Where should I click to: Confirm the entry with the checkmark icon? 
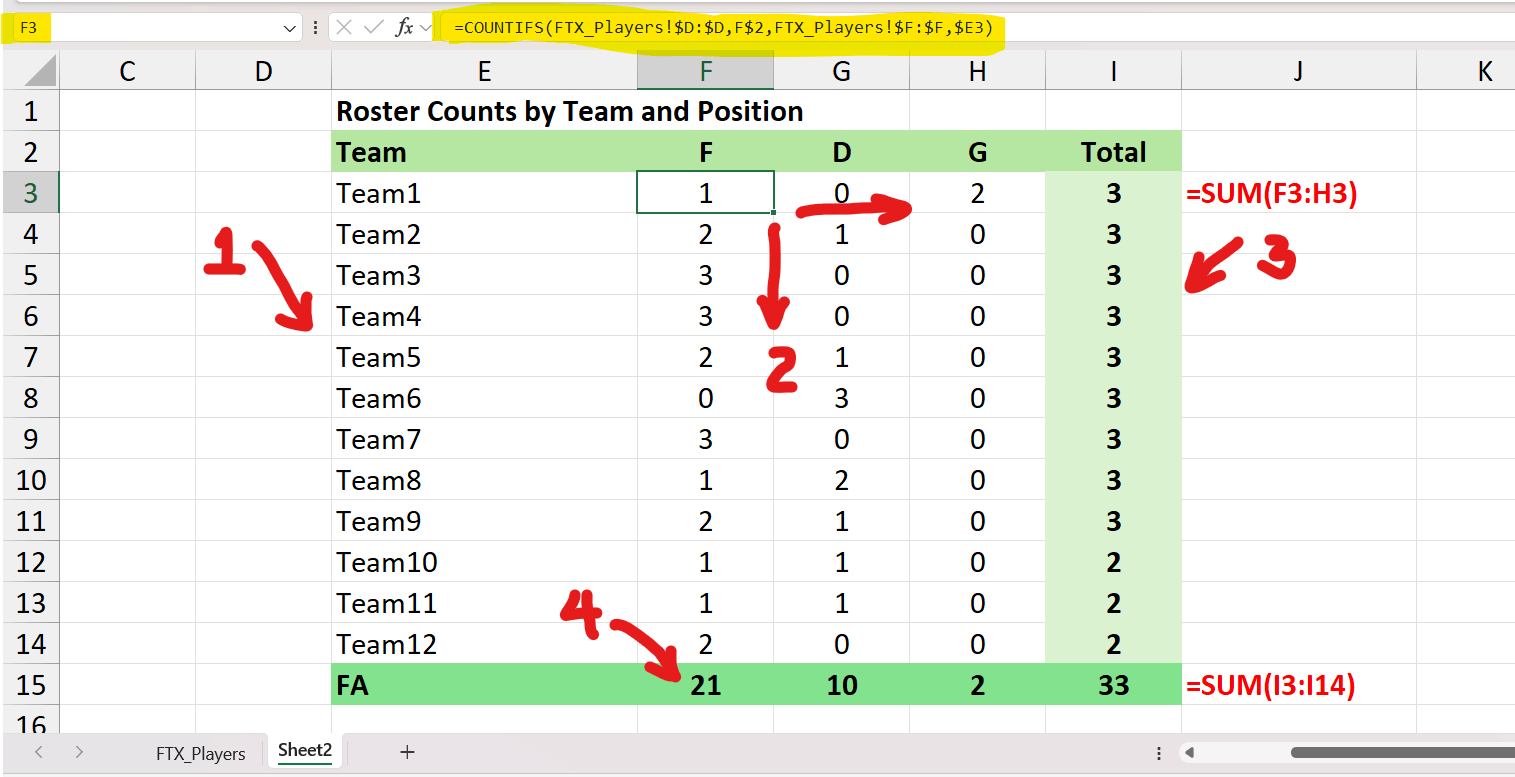pyautogui.click(x=374, y=28)
